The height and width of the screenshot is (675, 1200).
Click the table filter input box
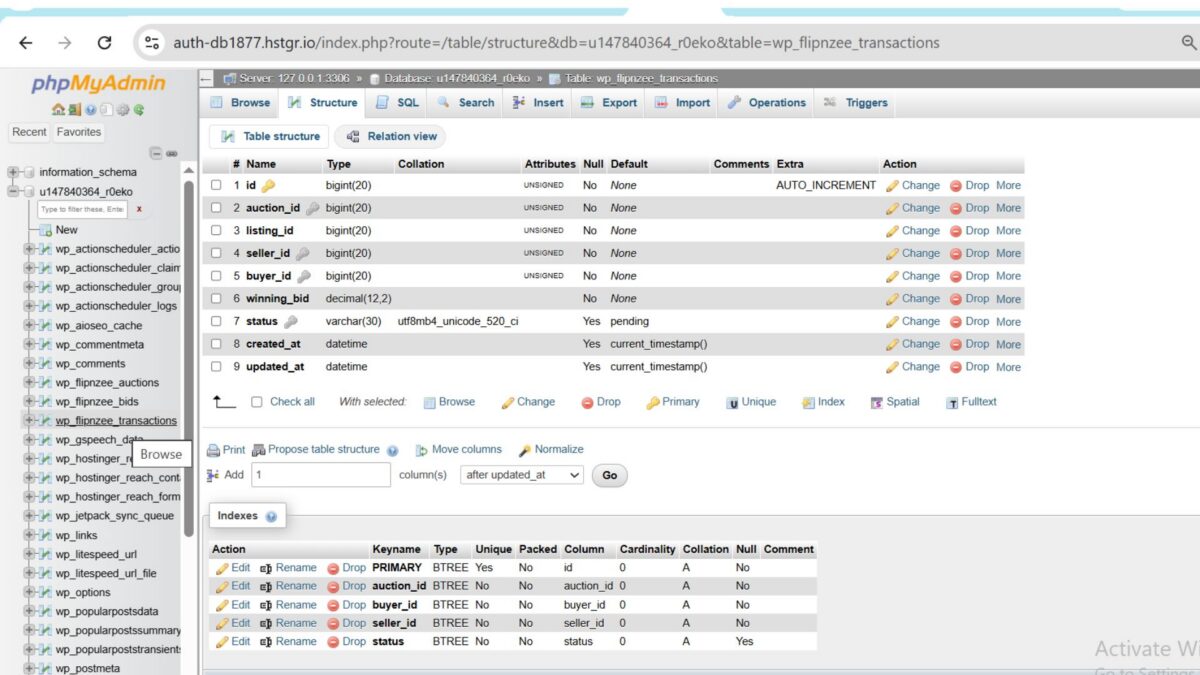pos(83,209)
